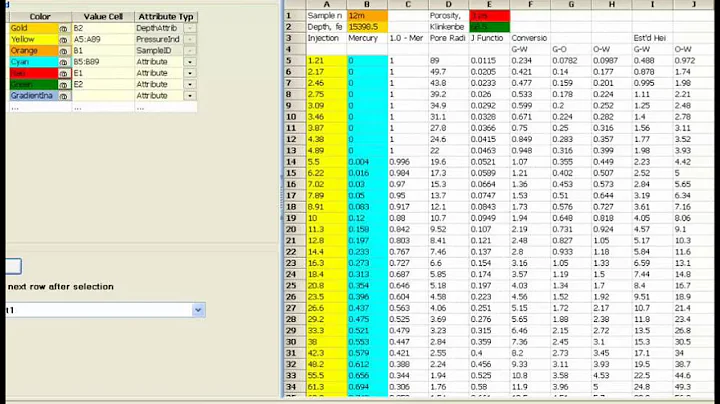This screenshot has height=404, width=720.
Task: Click the 'Est'd Hei' header cell
Action: [x=652, y=38]
